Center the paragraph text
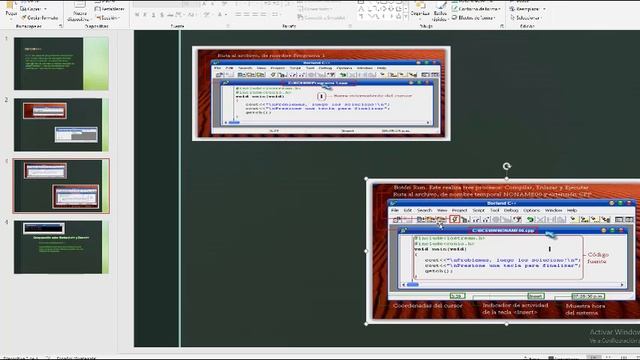This screenshot has height=360, width=640. click(247, 14)
